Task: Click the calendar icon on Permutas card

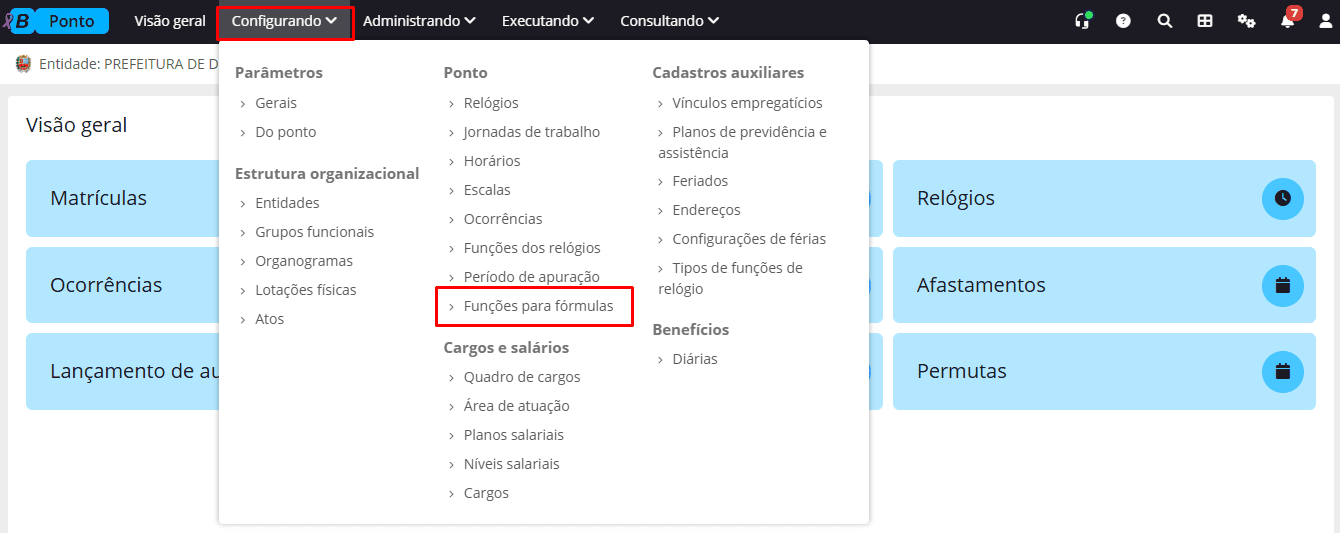Action: [x=1283, y=371]
